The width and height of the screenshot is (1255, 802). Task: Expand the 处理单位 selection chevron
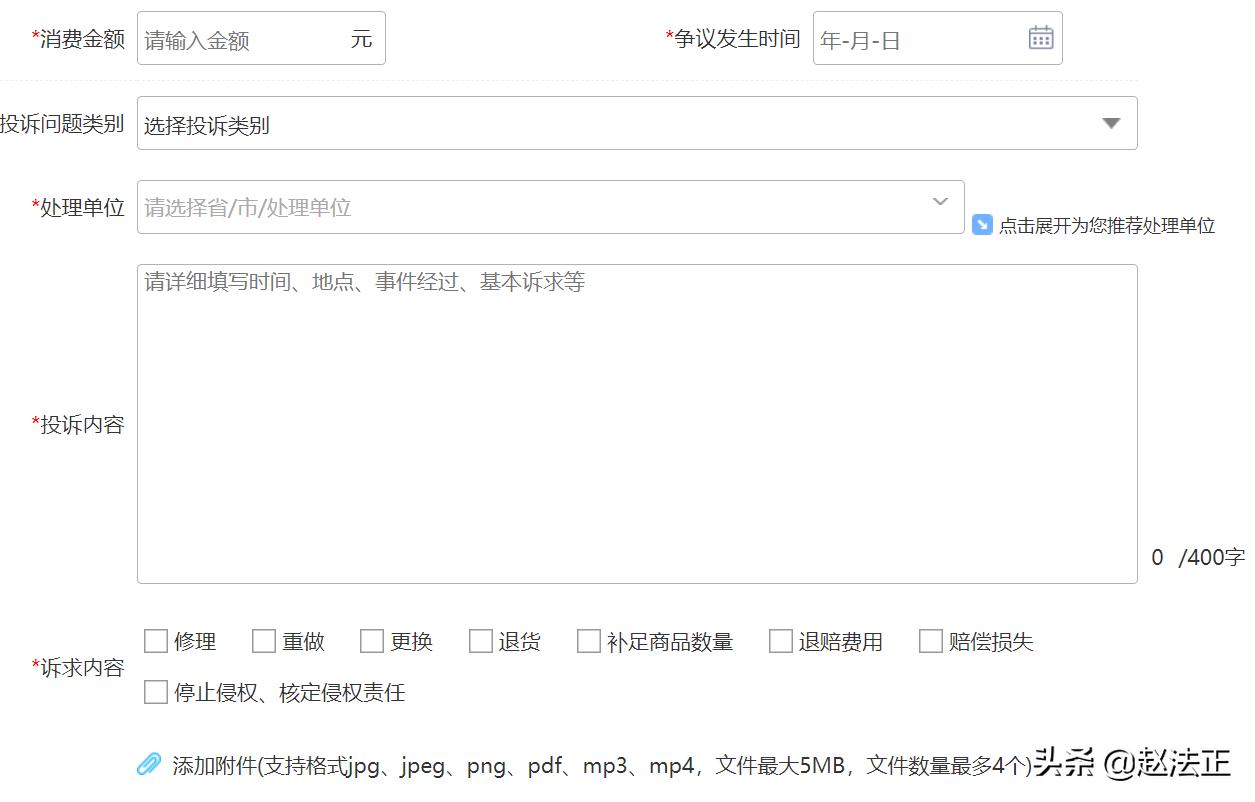tap(938, 203)
